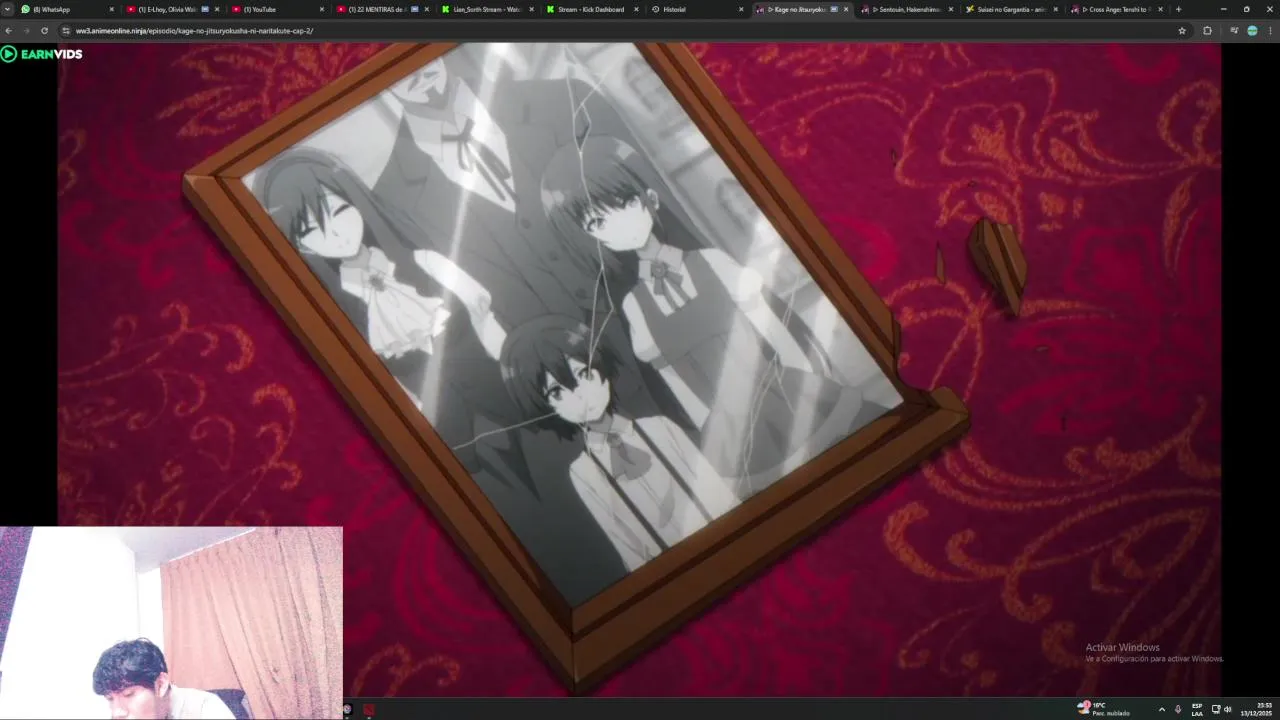Change the ESP LAA keyboard language
1280x720 pixels.
point(1196,709)
